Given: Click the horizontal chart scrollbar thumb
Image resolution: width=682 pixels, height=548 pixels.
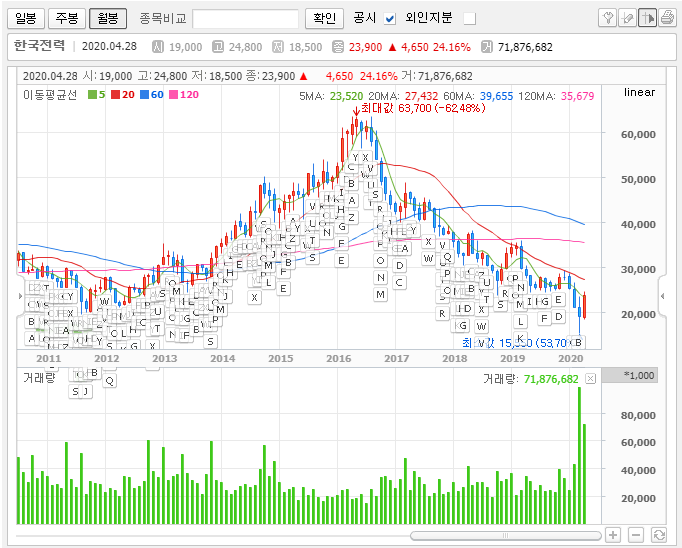Looking at the screenshot, I should coord(506,535).
